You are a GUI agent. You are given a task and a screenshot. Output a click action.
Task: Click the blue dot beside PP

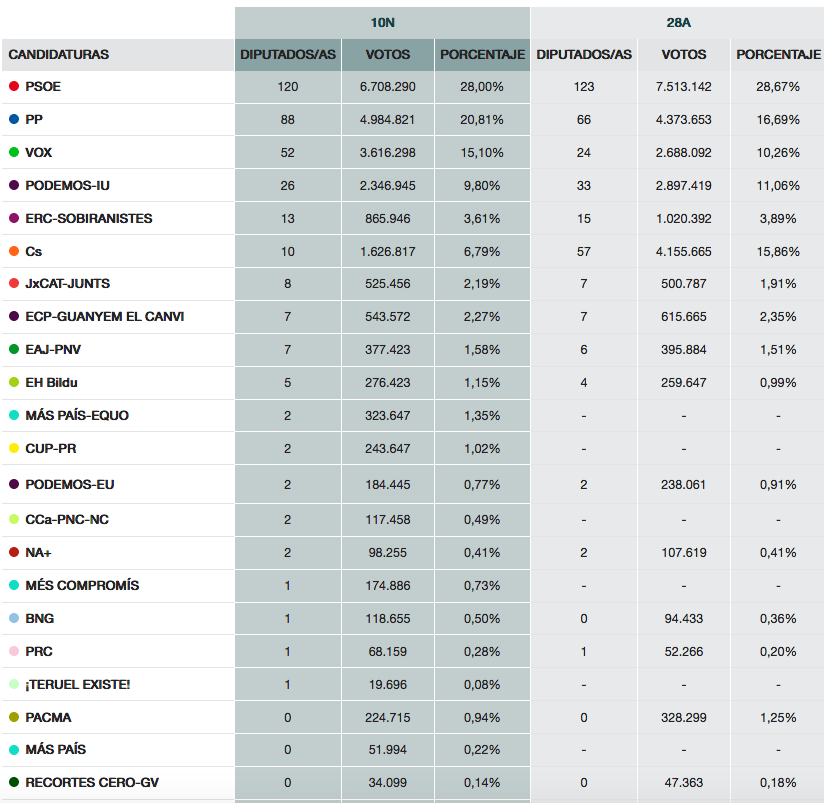point(14,119)
